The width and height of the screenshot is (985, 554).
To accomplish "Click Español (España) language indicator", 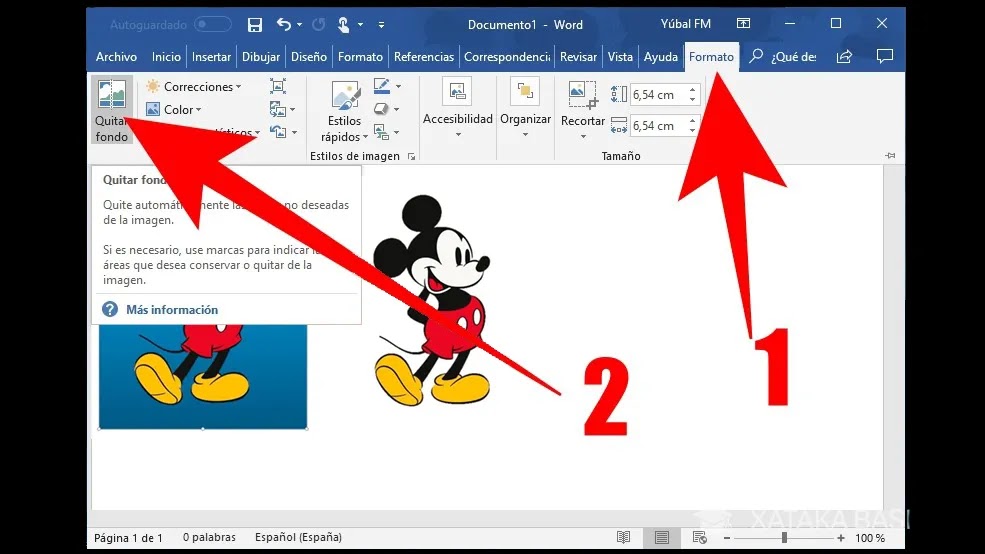I will tap(298, 537).
